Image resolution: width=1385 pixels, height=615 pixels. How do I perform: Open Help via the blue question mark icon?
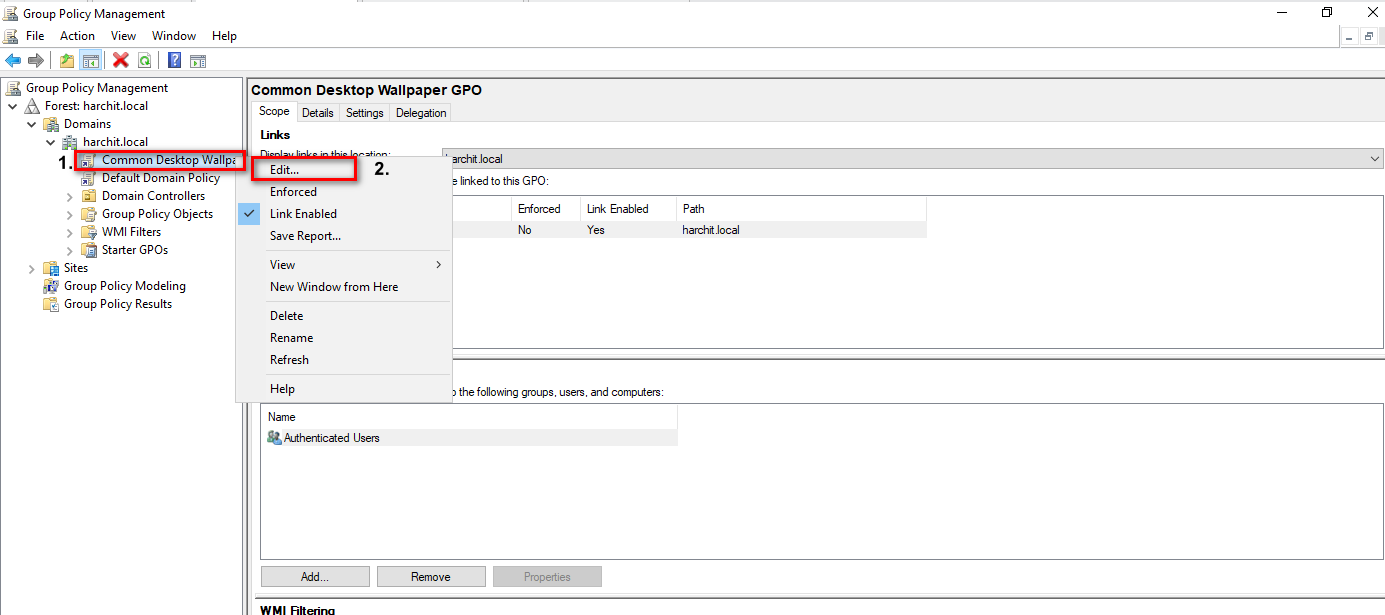point(174,61)
